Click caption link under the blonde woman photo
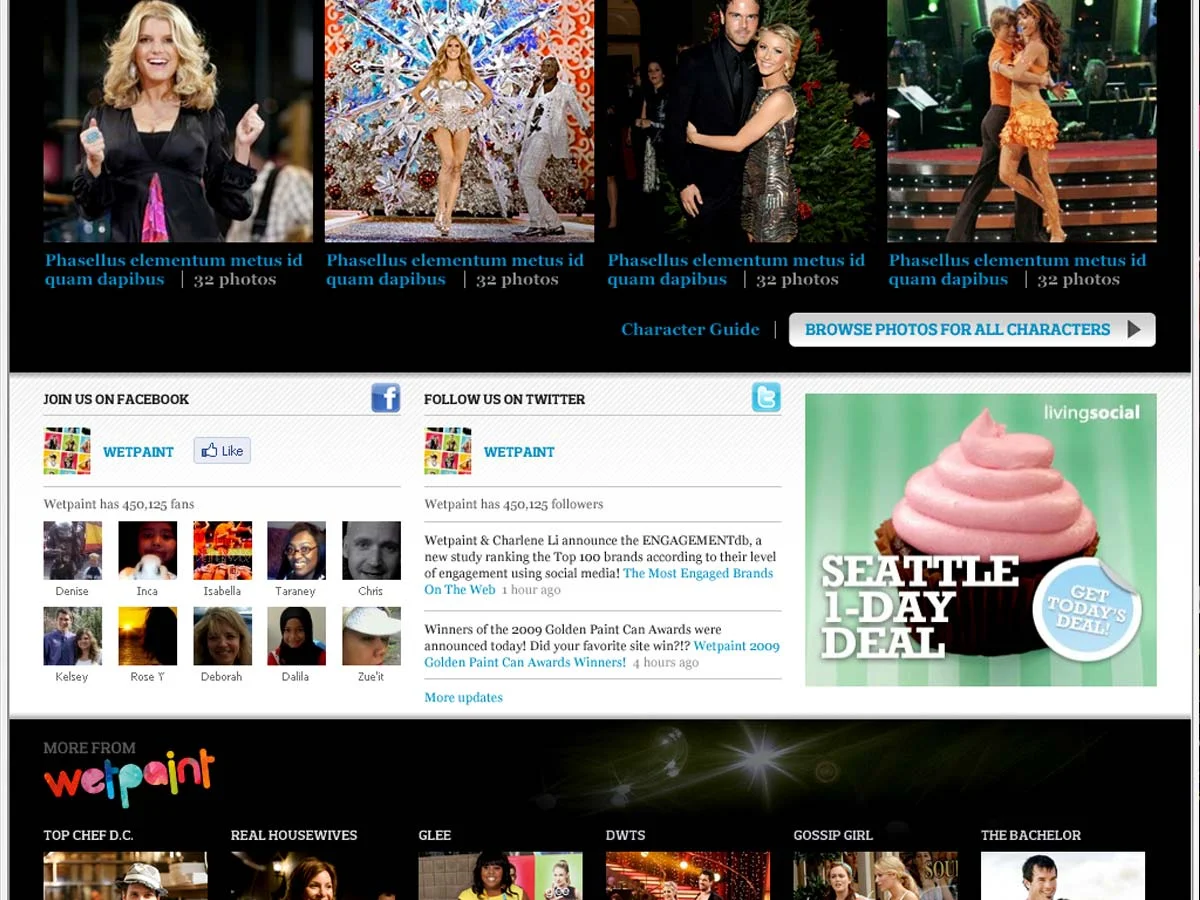This screenshot has width=1200, height=900. pyautogui.click(x=173, y=270)
